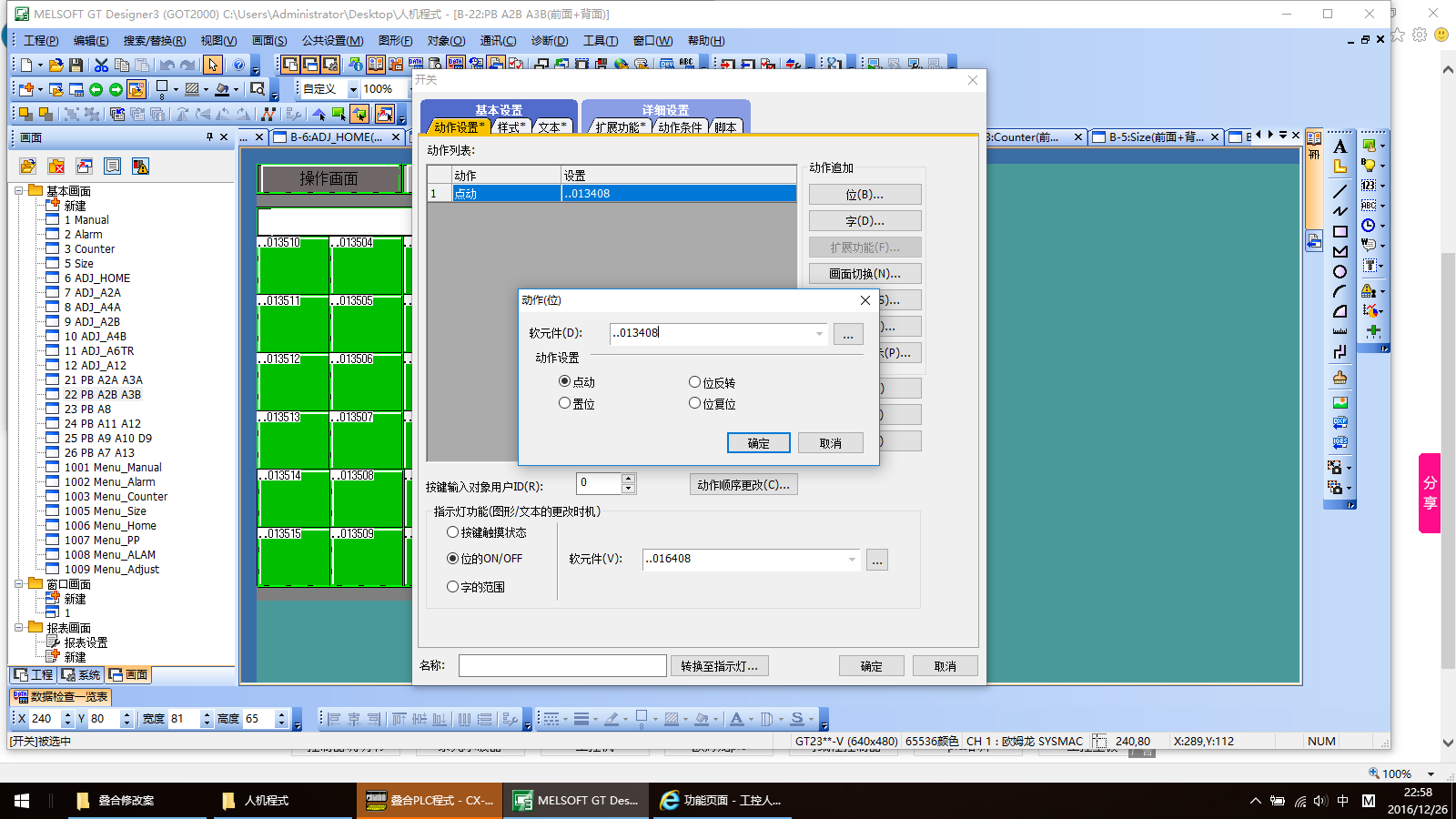1456x819 pixels.
Task: Click the 名称 text input field
Action: point(562,666)
